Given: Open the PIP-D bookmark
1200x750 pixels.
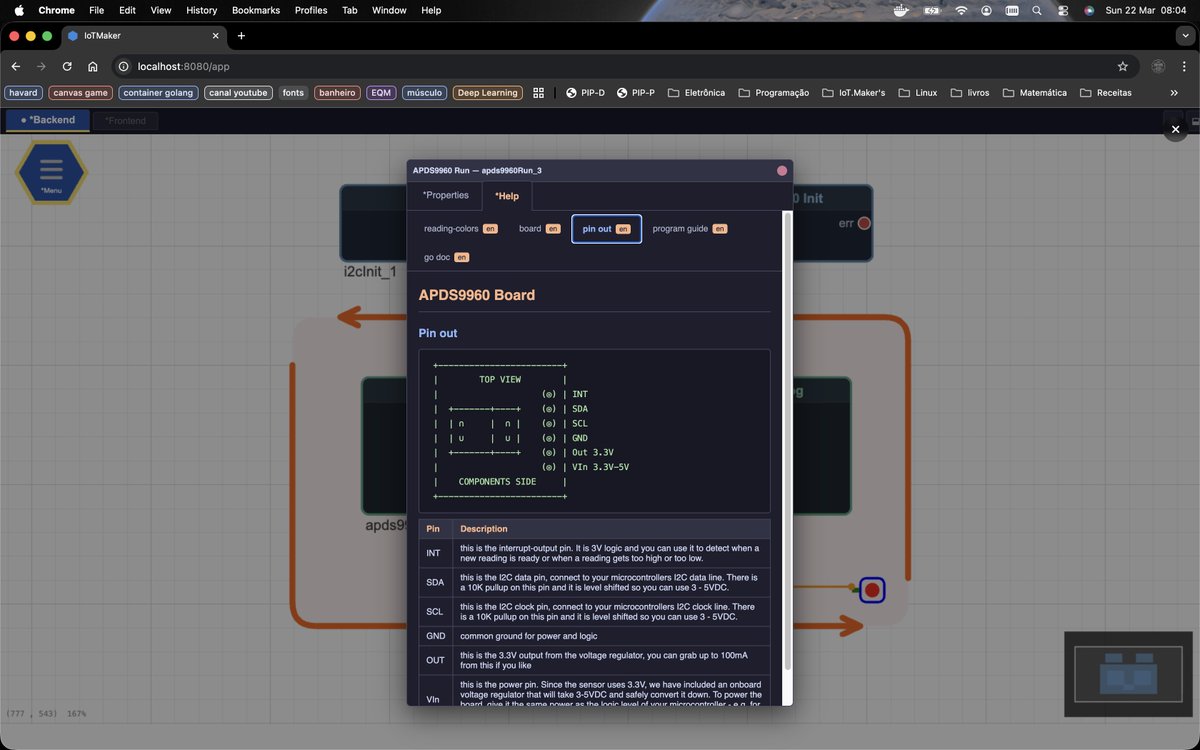Looking at the screenshot, I should tap(585, 93).
